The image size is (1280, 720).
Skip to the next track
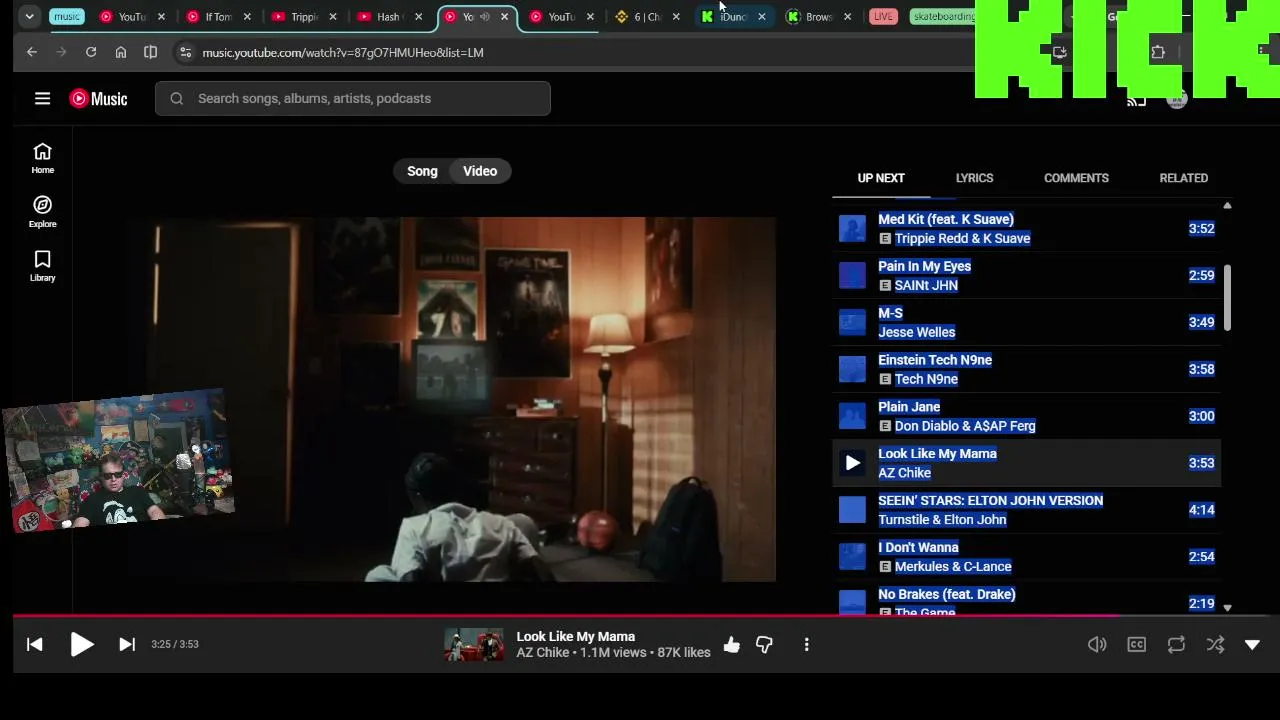pos(127,645)
